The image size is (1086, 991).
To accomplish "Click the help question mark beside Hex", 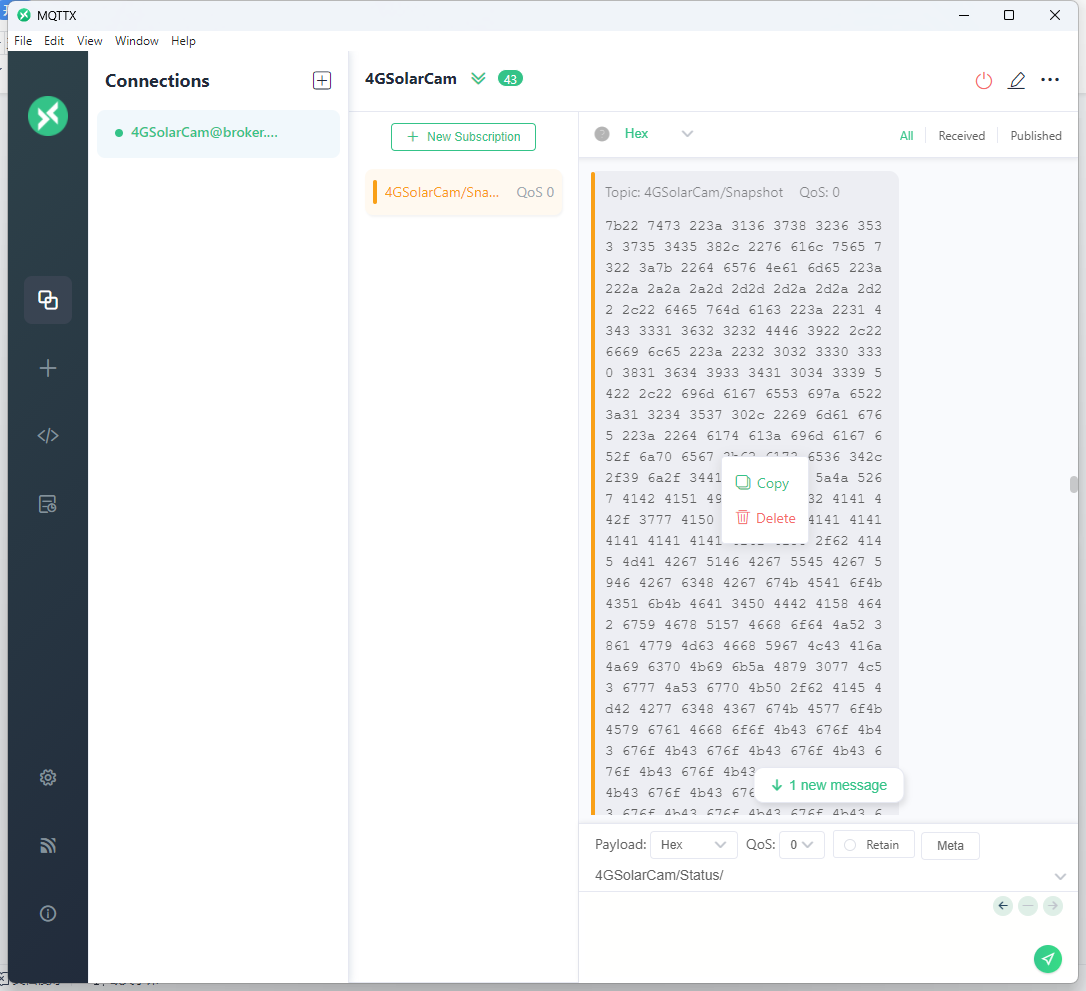I will point(602,134).
